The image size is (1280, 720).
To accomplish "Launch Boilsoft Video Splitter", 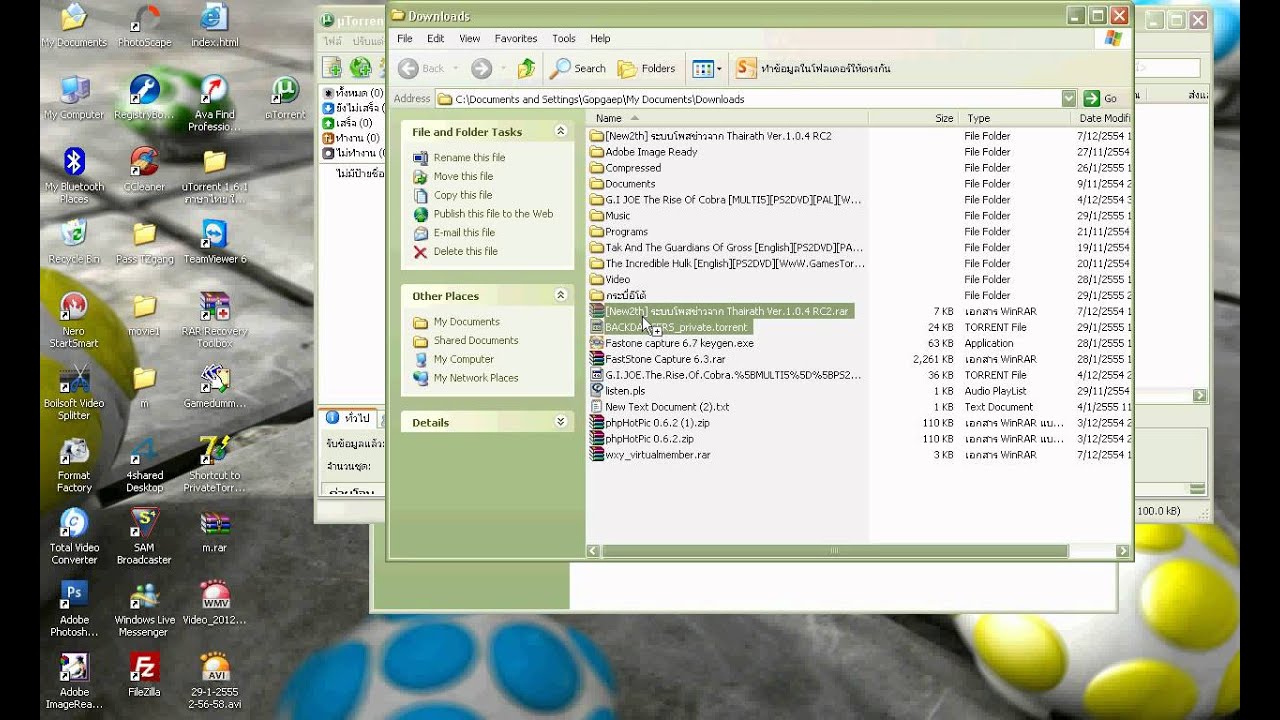I will click(74, 392).
